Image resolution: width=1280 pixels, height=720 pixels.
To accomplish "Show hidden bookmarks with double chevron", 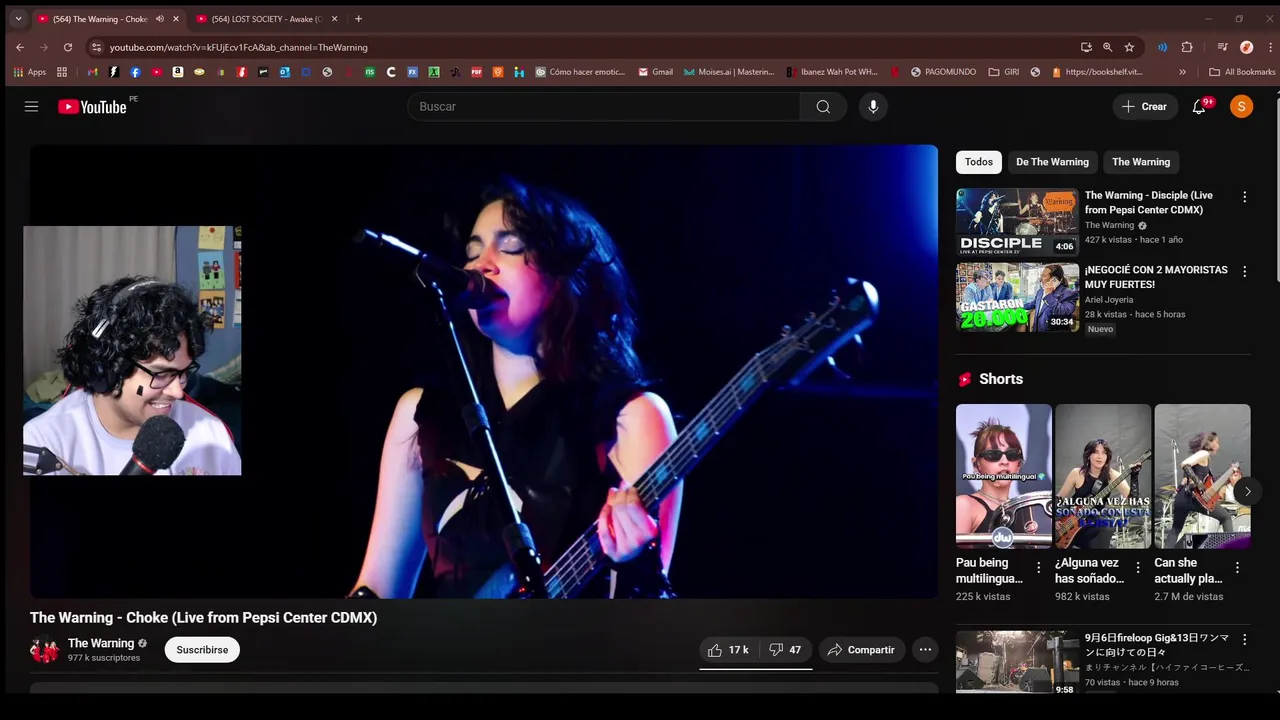I will (1182, 72).
